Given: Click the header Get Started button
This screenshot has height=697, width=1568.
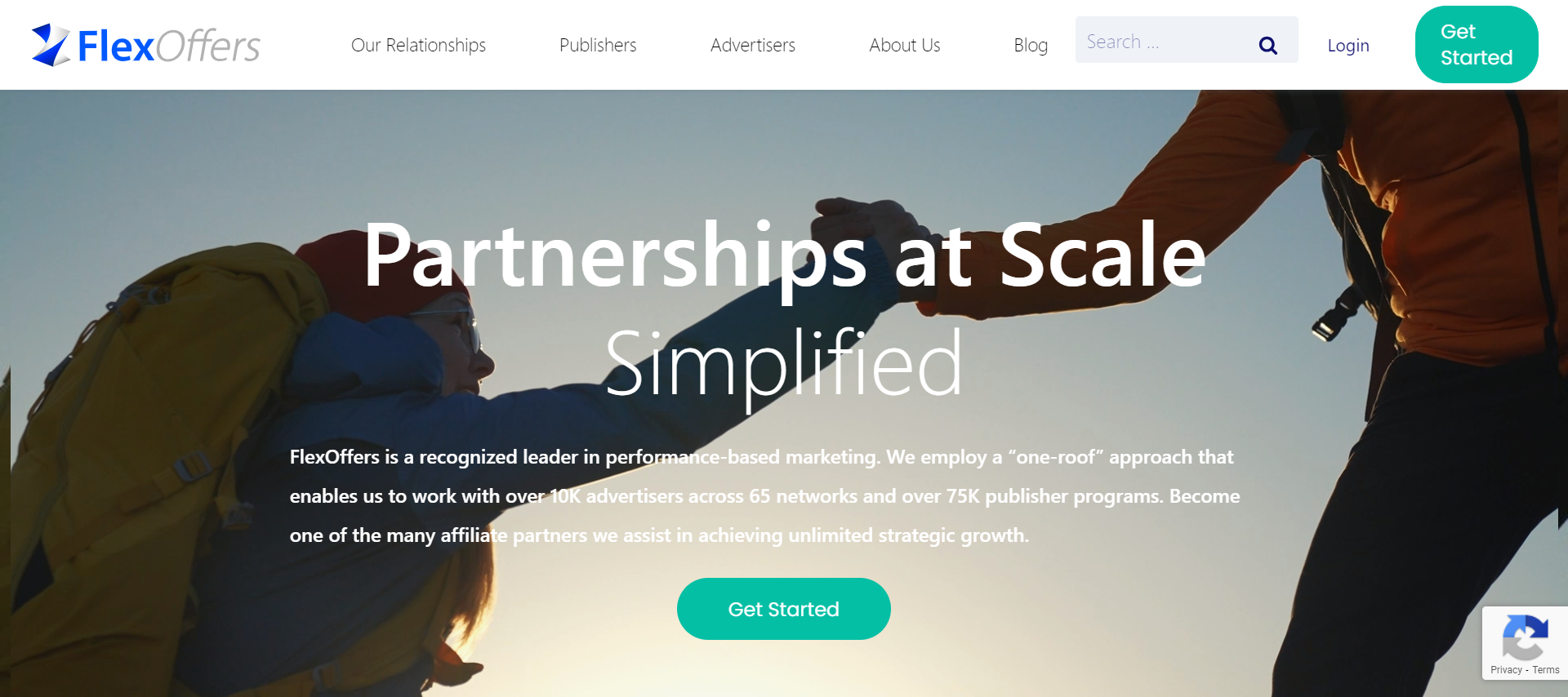Looking at the screenshot, I should pos(1477,45).
